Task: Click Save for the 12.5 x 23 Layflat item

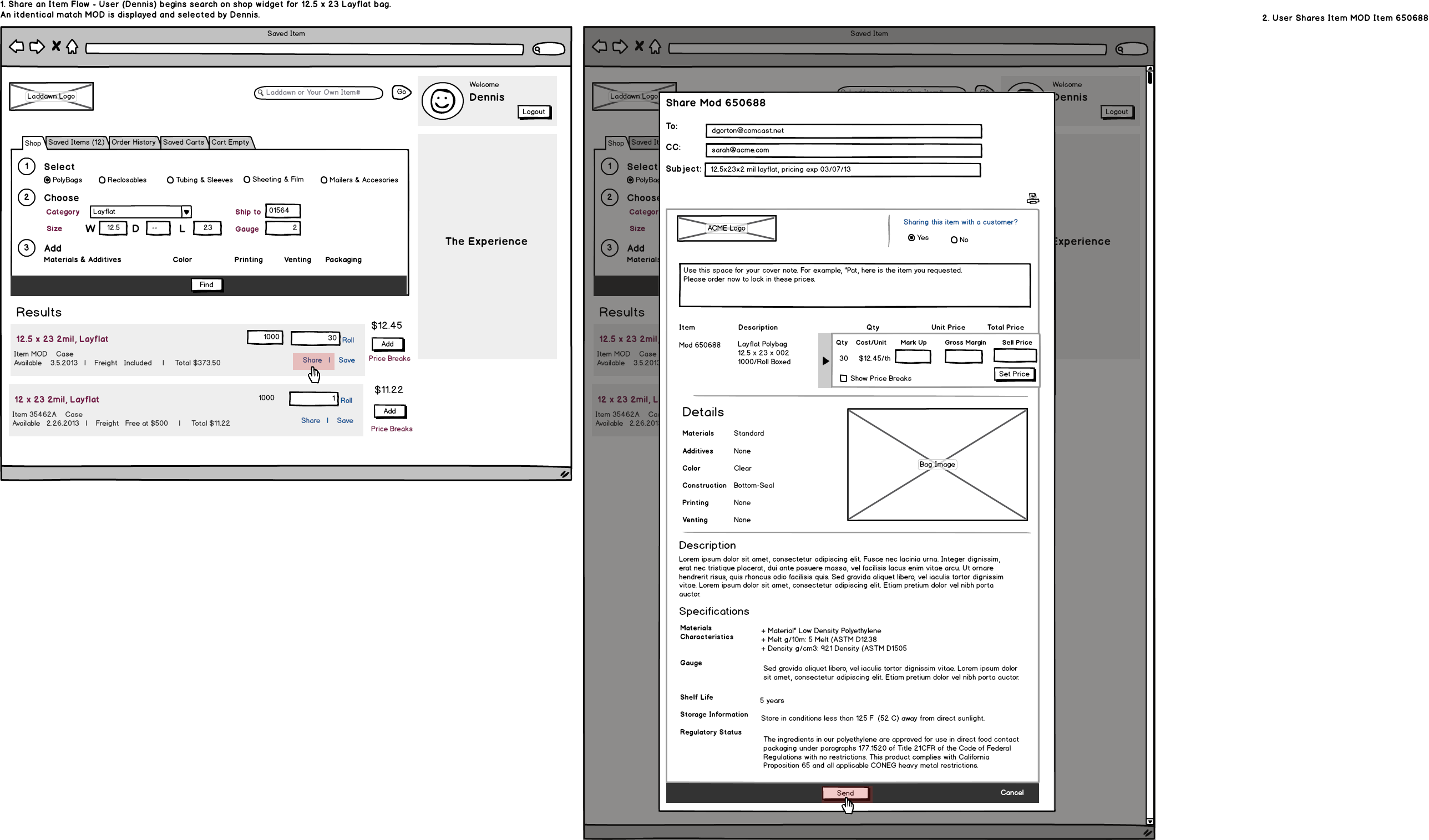Action: tap(347, 360)
